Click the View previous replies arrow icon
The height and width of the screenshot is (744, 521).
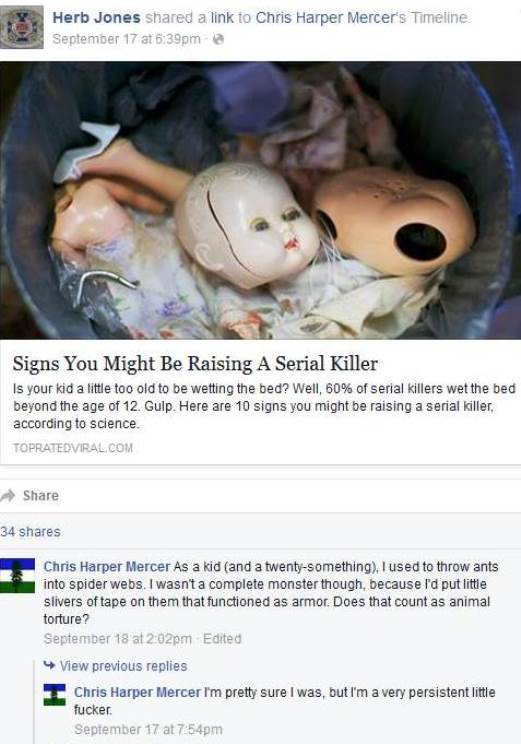click(x=49, y=665)
